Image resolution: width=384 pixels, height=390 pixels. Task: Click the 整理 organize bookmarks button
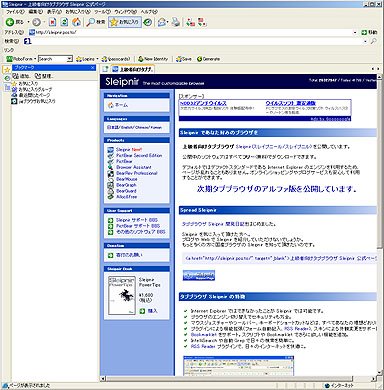point(44,76)
